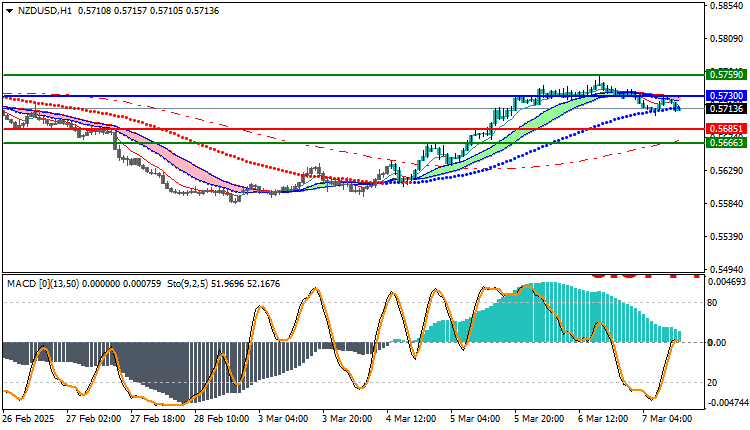Screen dimensions: 750x430
Task: Click the 27 Feb 02:00 time label
Action: click(x=94, y=419)
